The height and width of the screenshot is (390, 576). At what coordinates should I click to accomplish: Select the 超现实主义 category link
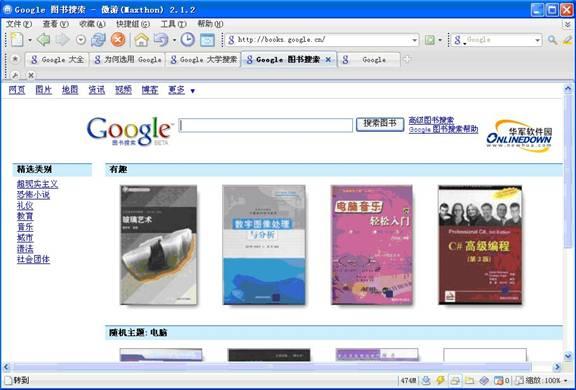37,184
